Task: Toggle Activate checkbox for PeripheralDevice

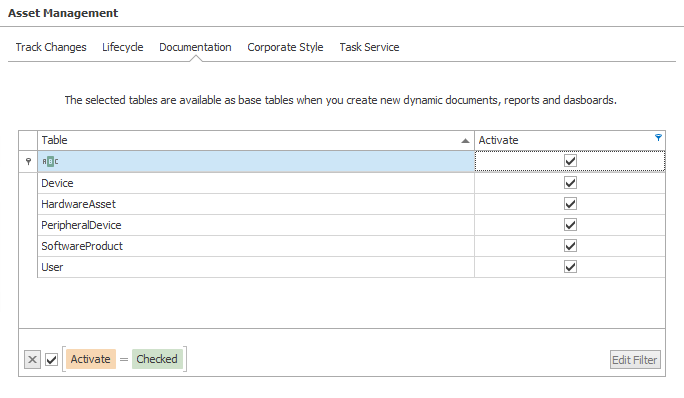Action: (x=570, y=225)
